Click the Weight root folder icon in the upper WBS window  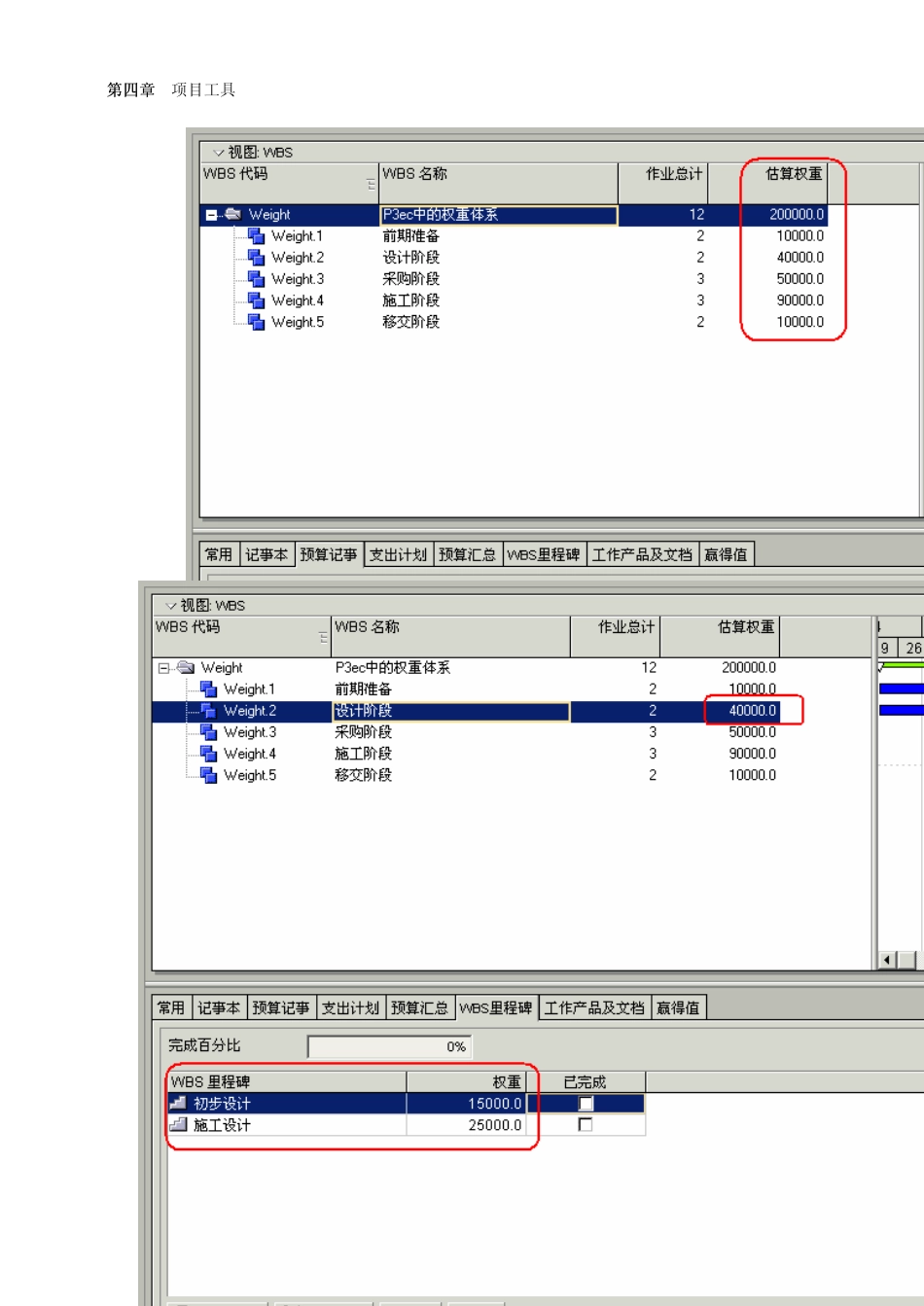[x=232, y=214]
